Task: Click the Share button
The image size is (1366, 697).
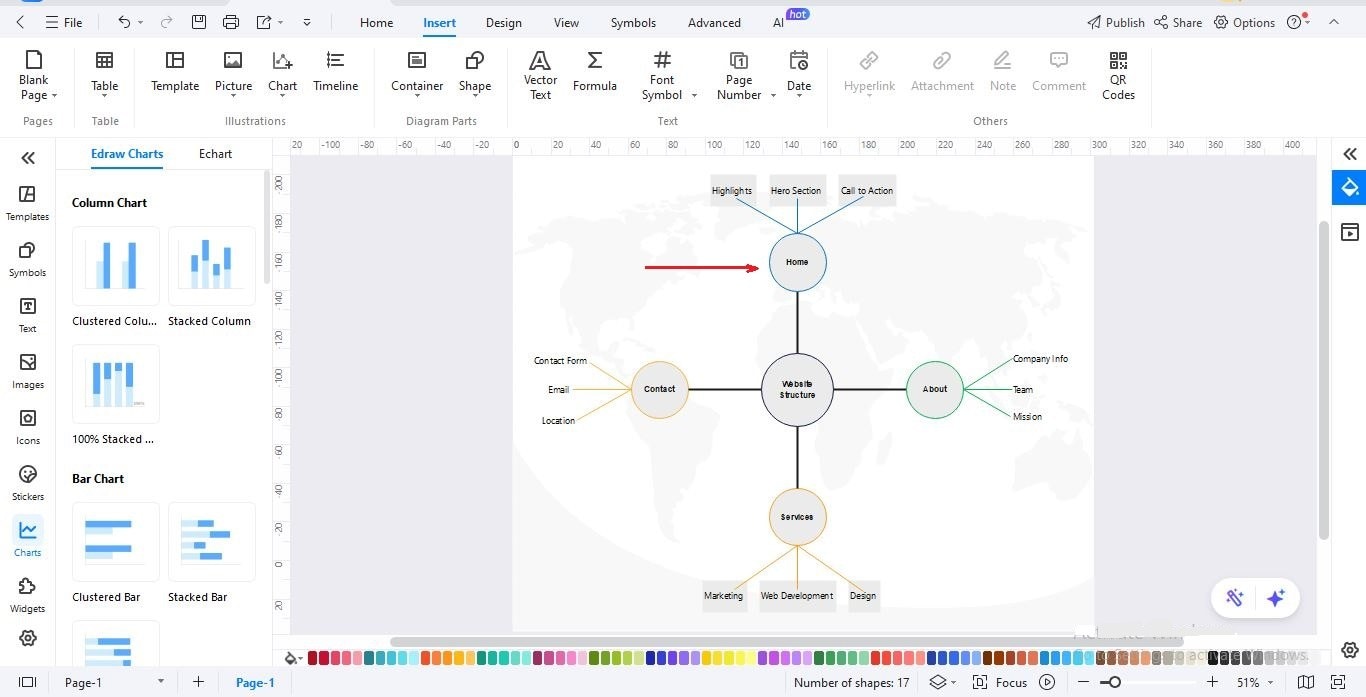Action: tap(1178, 22)
